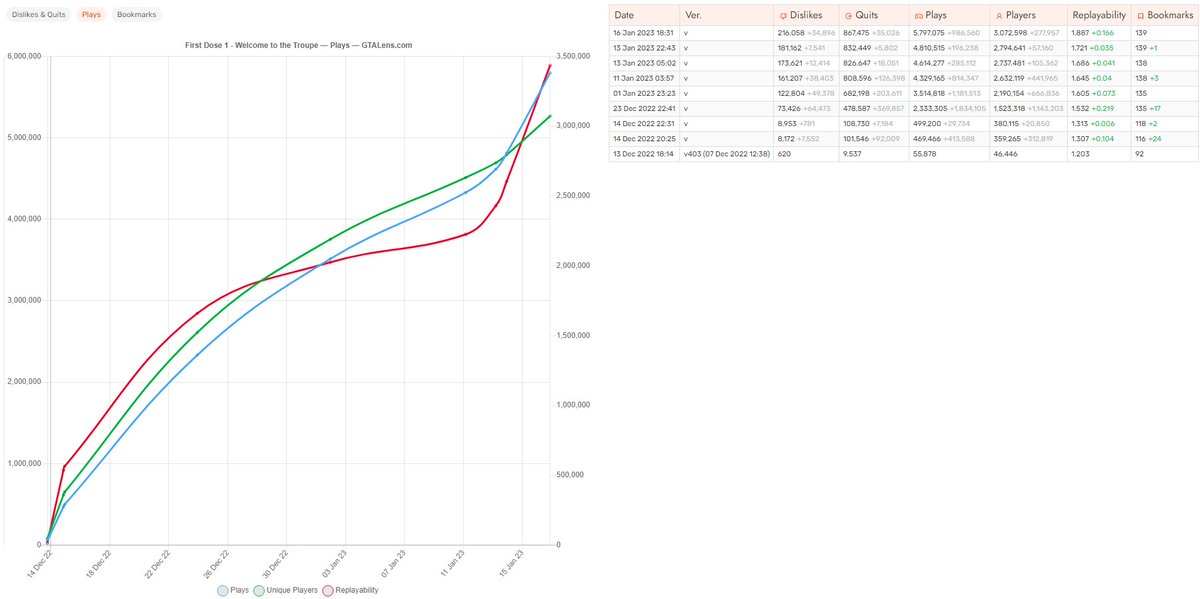Click the 122,804 dislikes value
The image size is (1200, 599).
[x=790, y=91]
